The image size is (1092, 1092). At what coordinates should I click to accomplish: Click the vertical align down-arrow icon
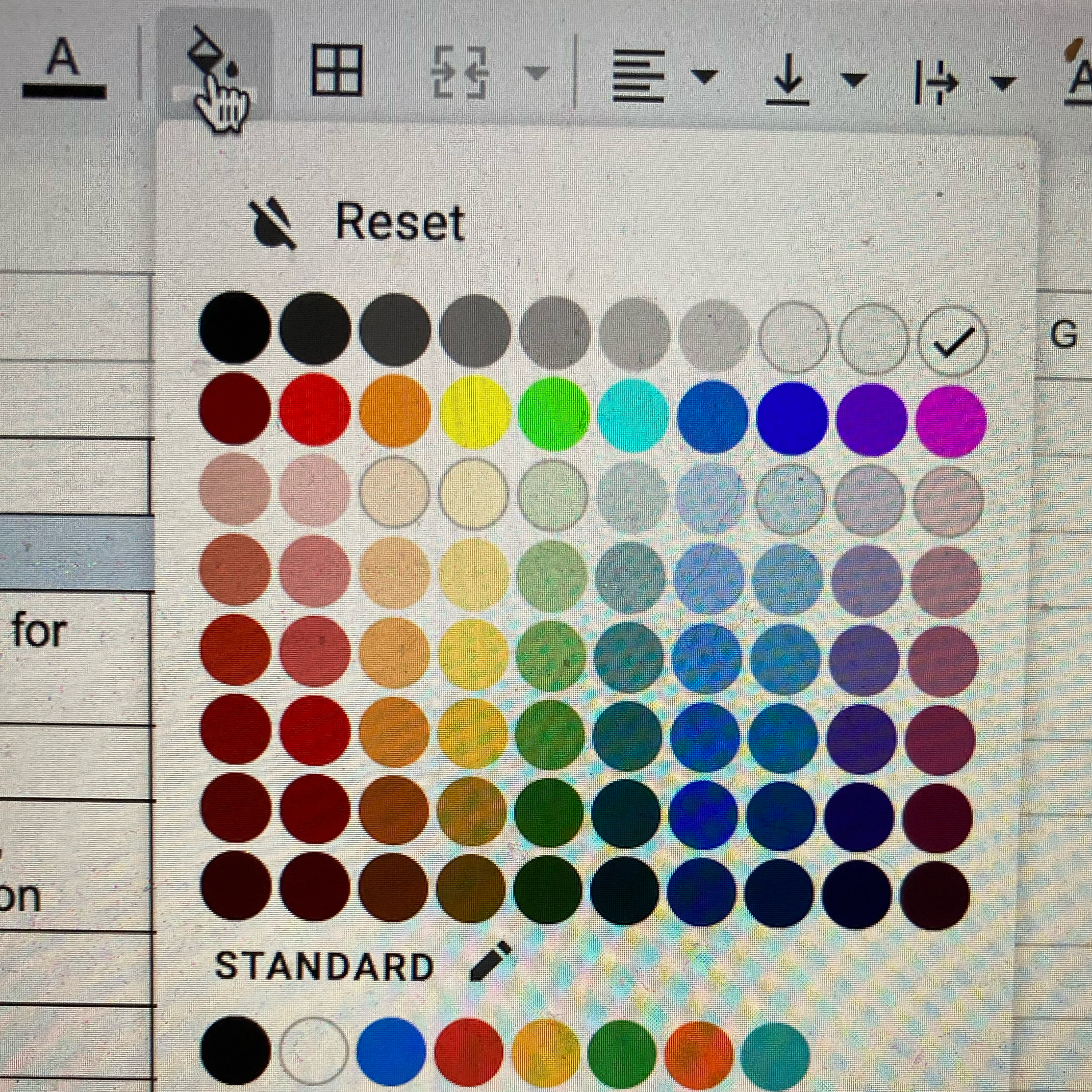click(x=787, y=80)
